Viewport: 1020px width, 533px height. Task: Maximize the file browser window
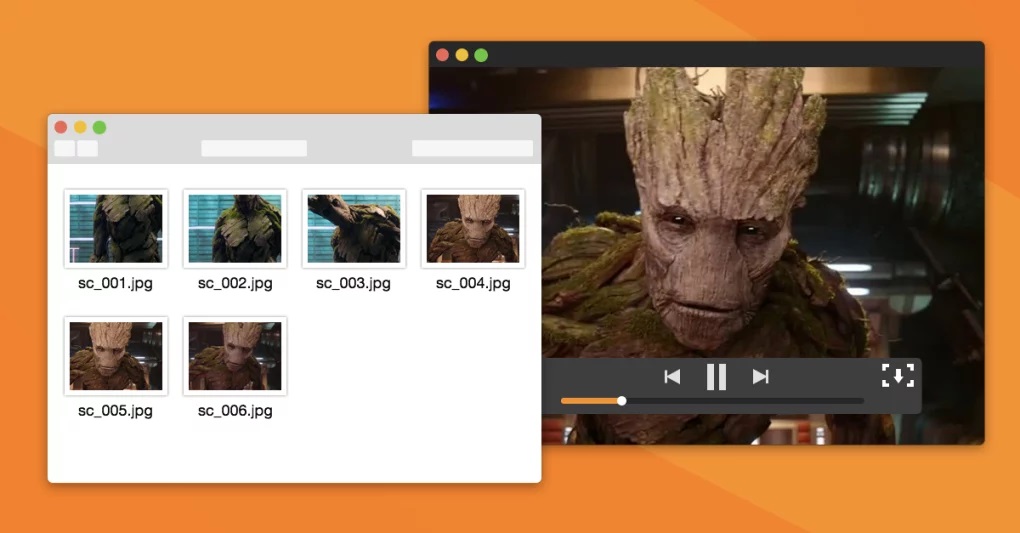[x=100, y=127]
